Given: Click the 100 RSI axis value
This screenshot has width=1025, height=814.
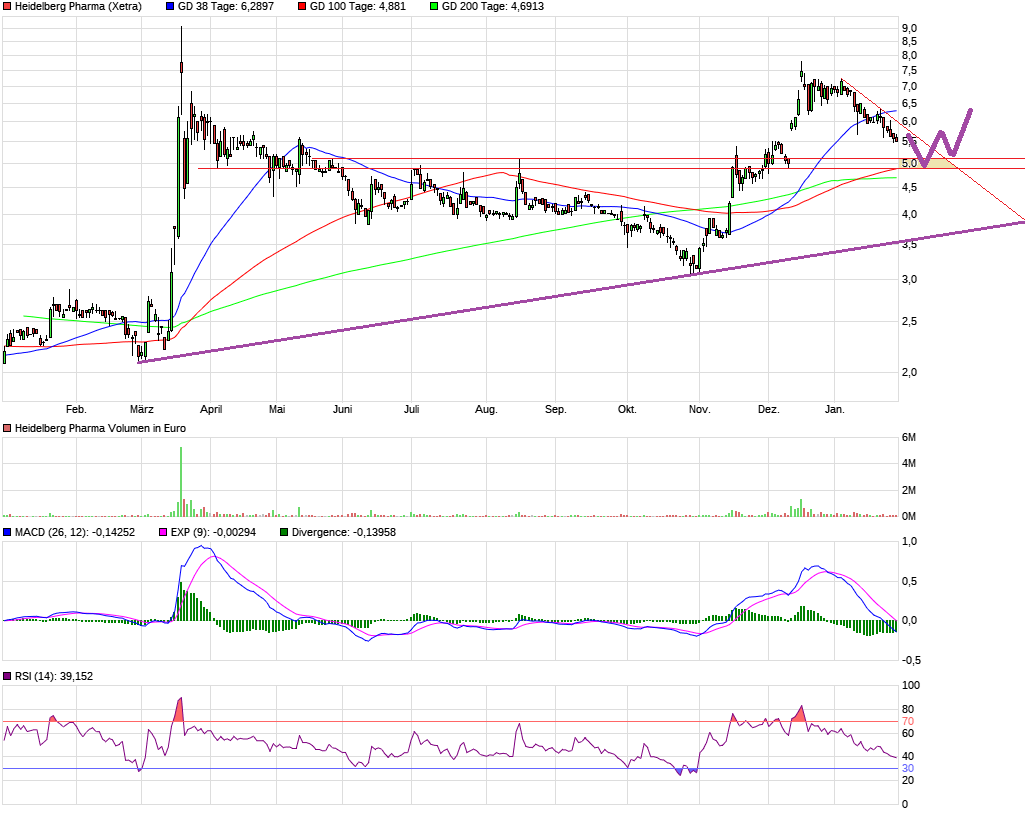Looking at the screenshot, I should click(x=911, y=685).
